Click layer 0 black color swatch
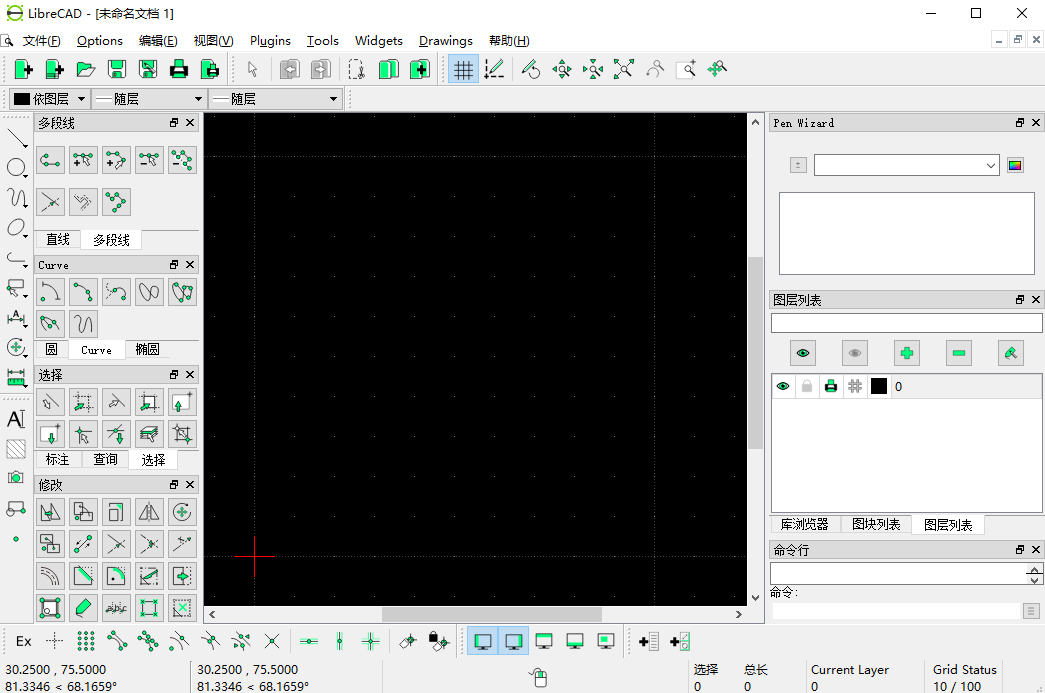The width and height of the screenshot is (1045, 693). point(878,386)
